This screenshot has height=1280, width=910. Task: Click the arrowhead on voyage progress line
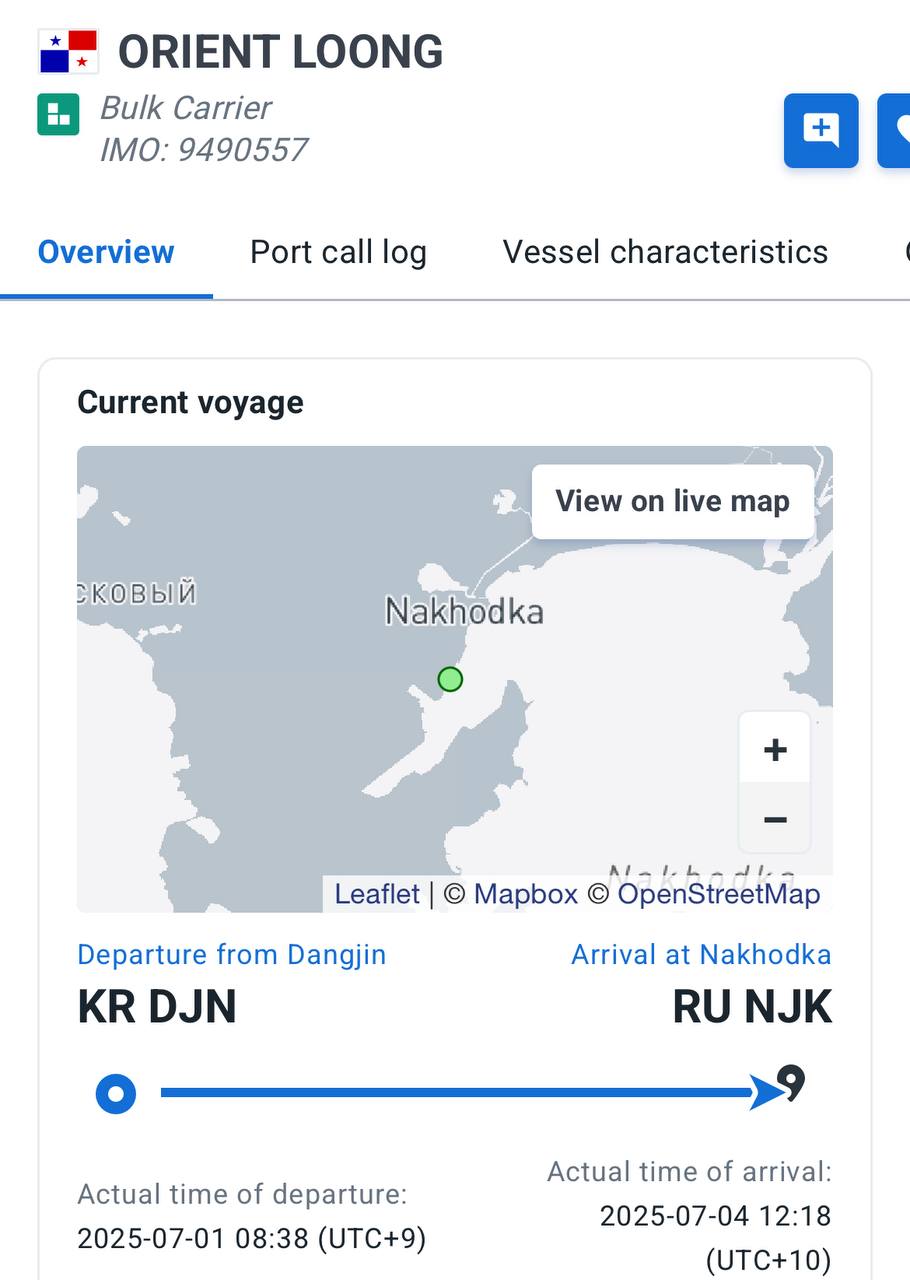coord(768,1092)
